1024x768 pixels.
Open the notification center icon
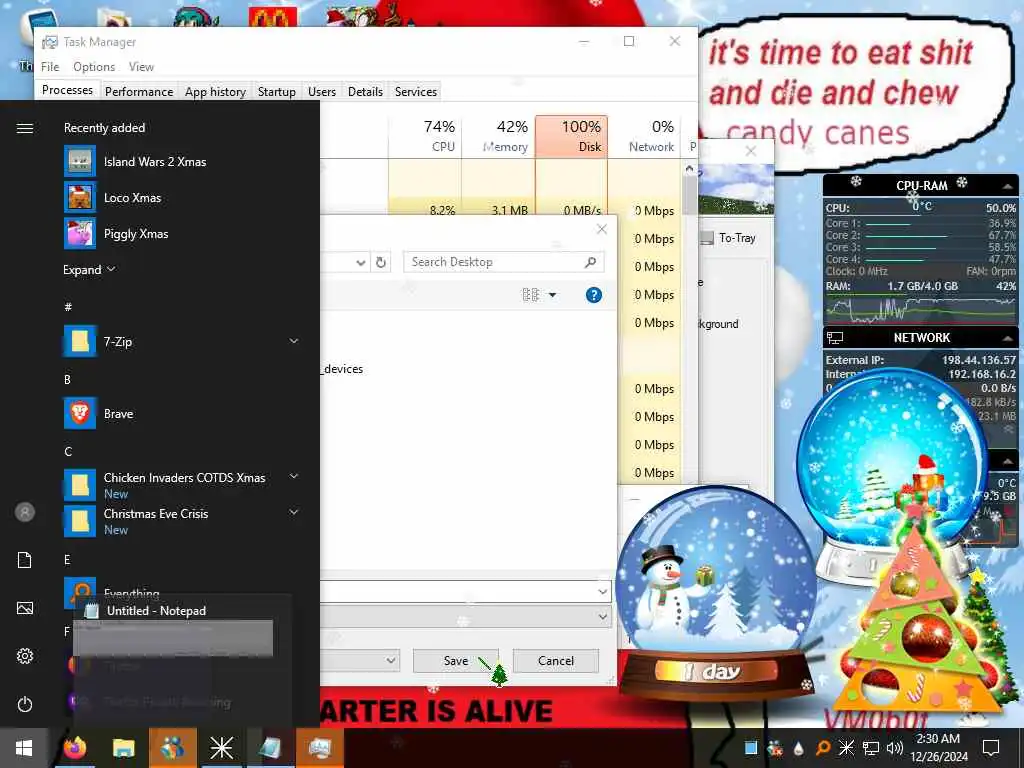991,748
